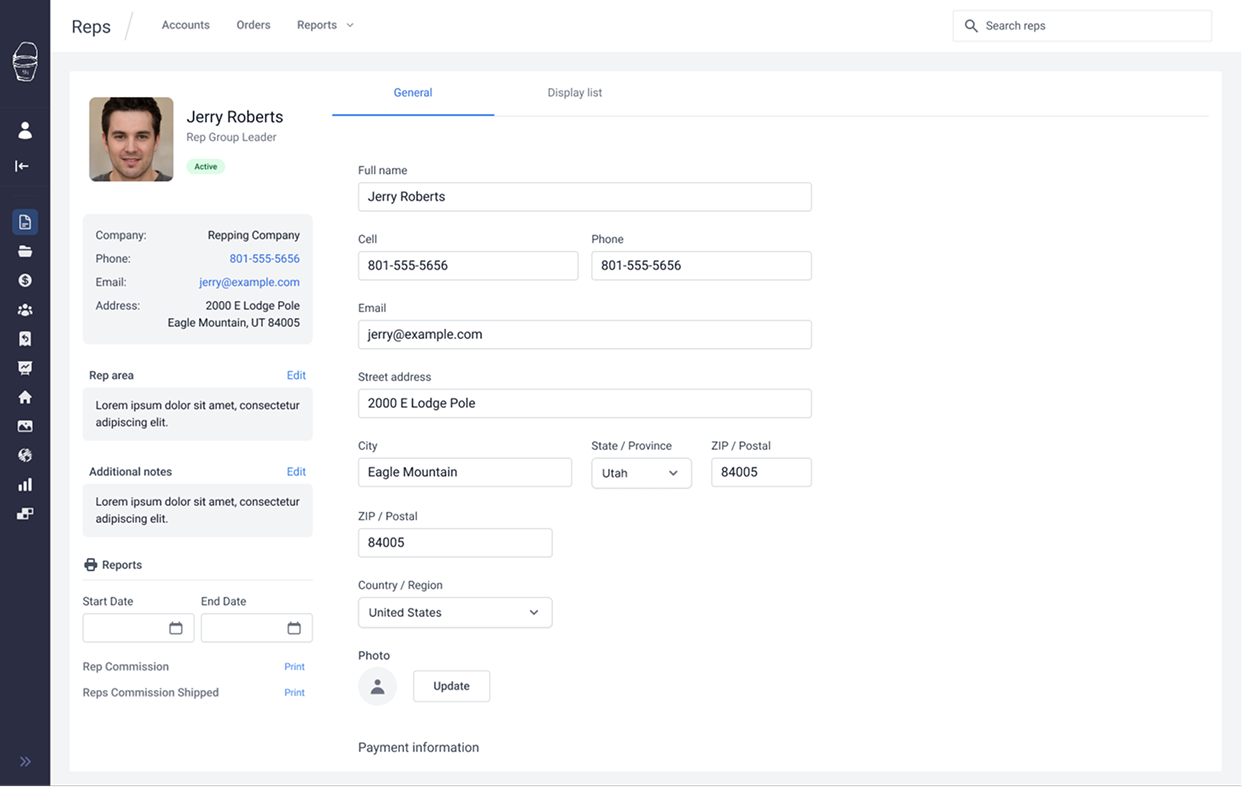This screenshot has height=791, width=1242.
Task: Print the Rep Commission report
Action: click(x=294, y=667)
